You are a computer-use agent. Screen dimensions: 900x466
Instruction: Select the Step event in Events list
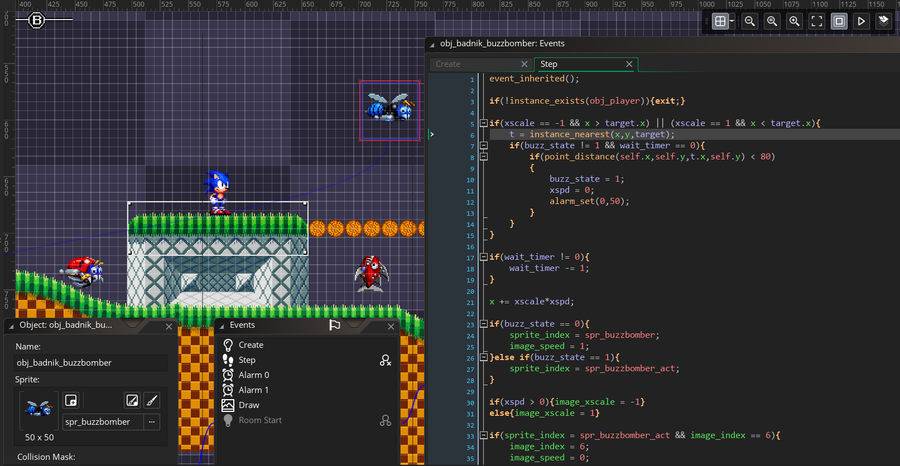pyautogui.click(x=247, y=360)
